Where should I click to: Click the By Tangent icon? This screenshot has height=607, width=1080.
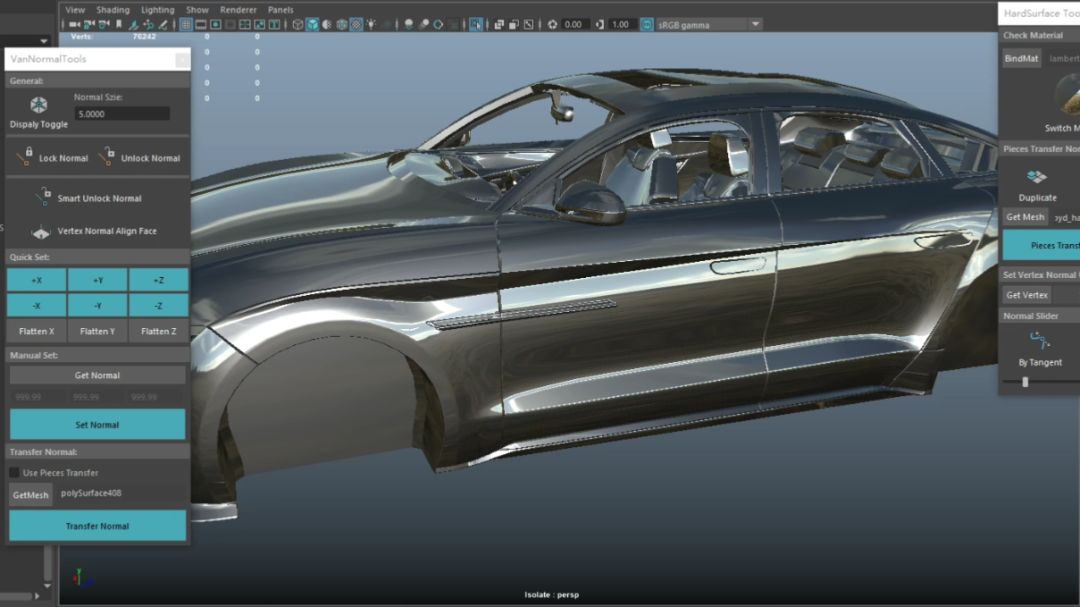1040,342
